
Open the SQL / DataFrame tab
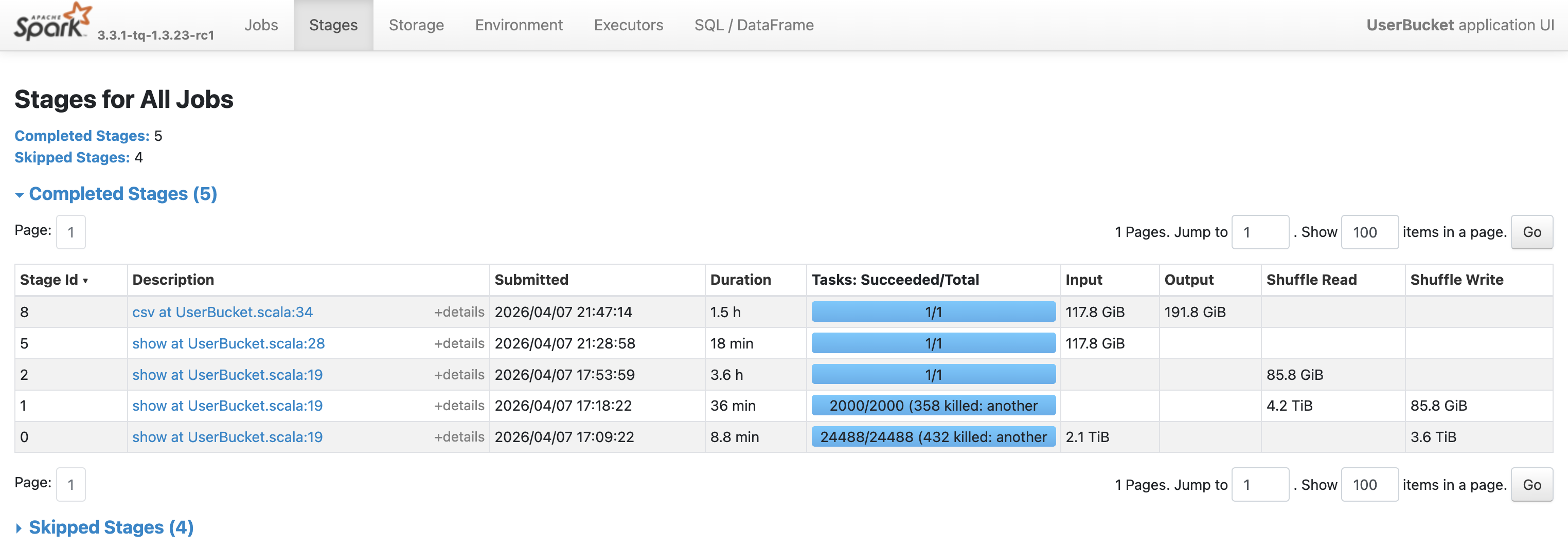point(753,25)
